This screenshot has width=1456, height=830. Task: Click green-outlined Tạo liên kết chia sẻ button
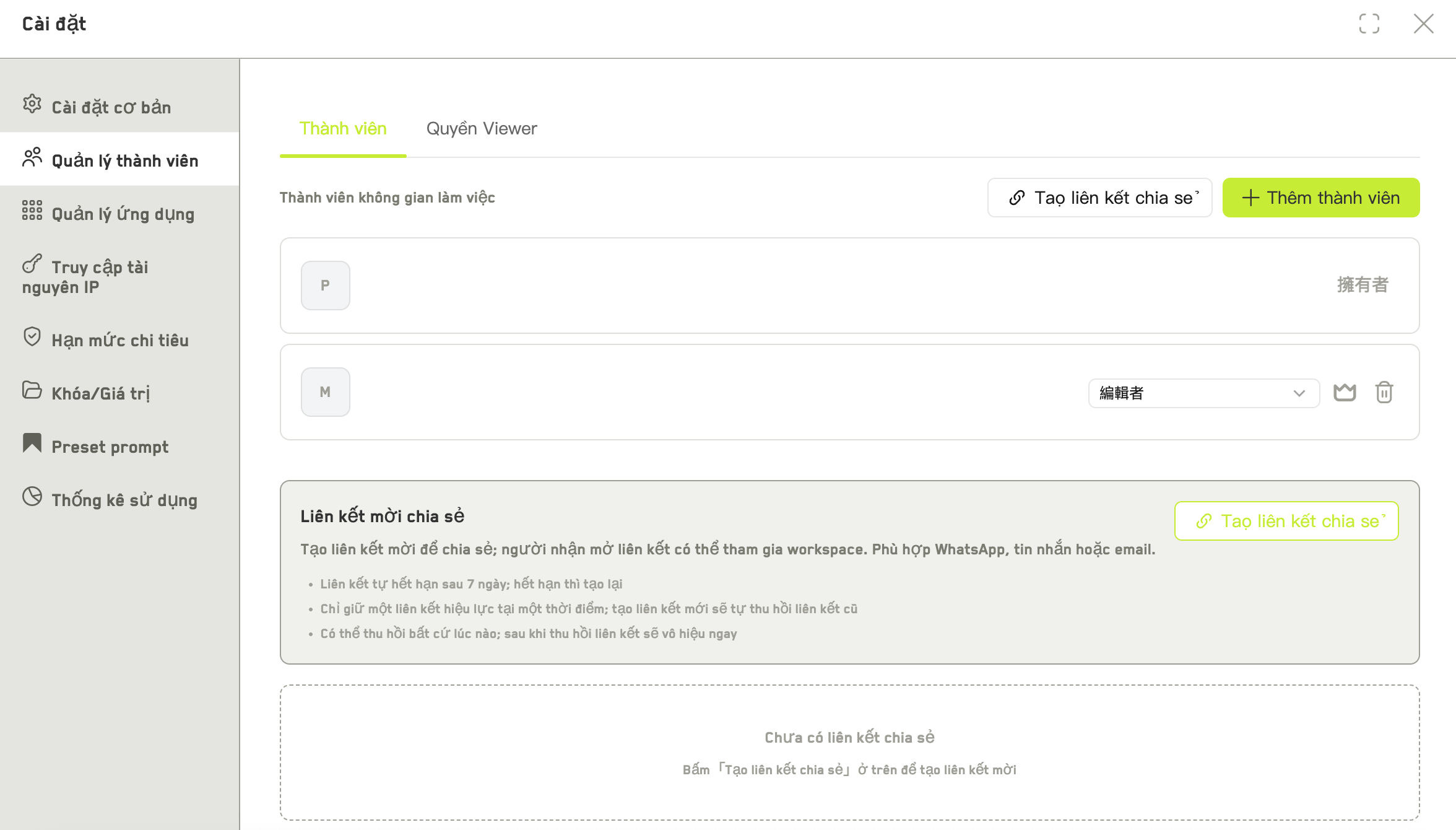coord(1286,521)
